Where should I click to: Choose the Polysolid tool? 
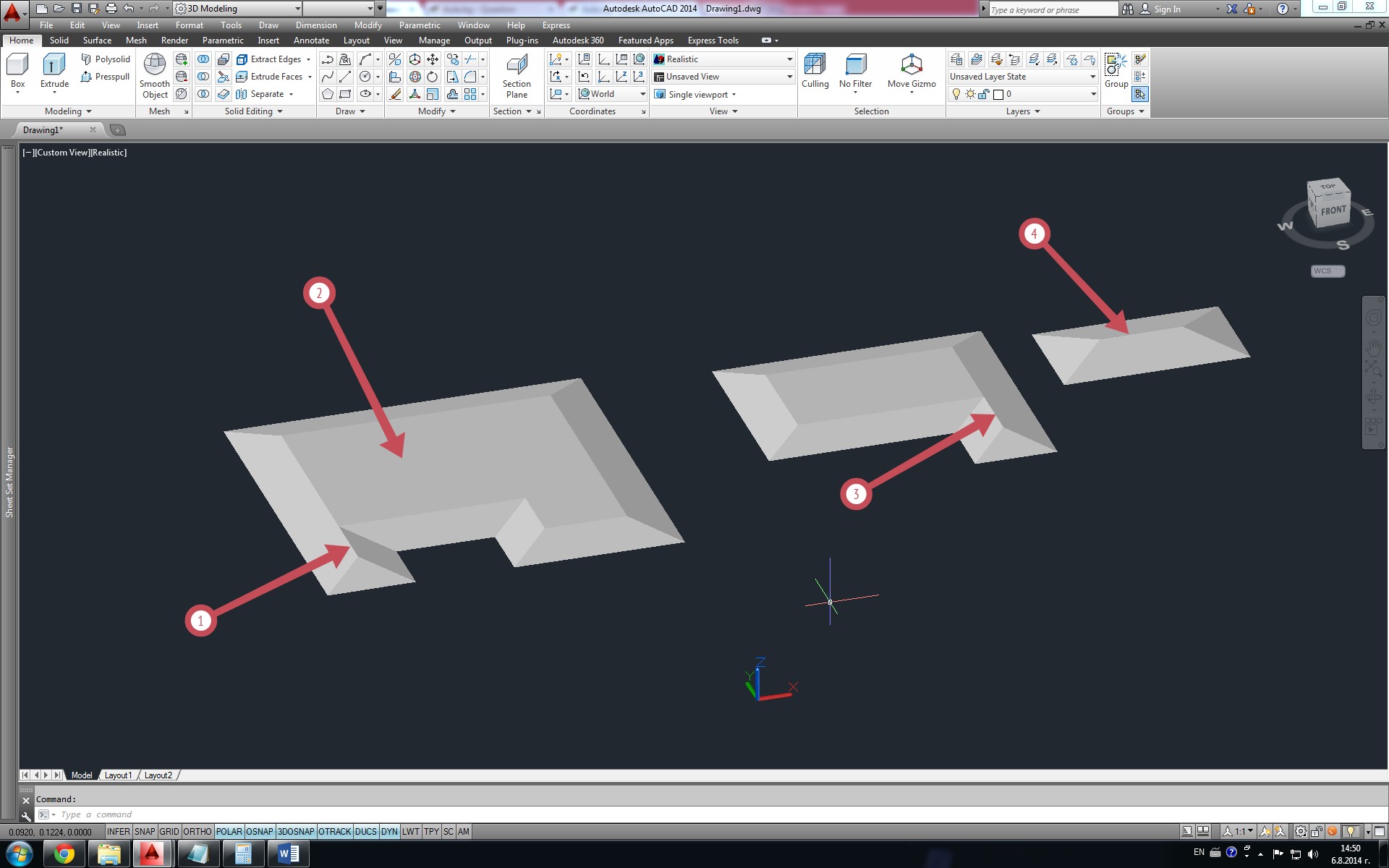(106, 59)
